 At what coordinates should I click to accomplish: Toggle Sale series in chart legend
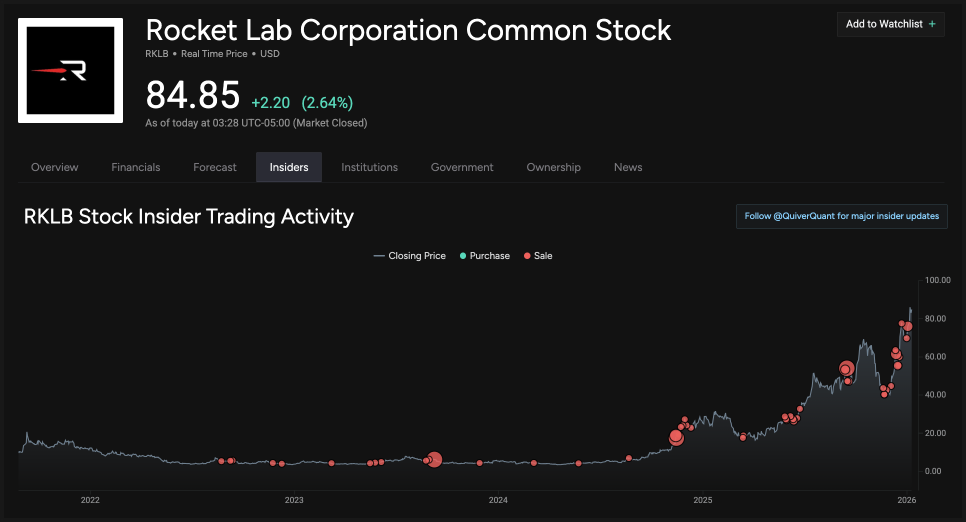pyautogui.click(x=538, y=256)
